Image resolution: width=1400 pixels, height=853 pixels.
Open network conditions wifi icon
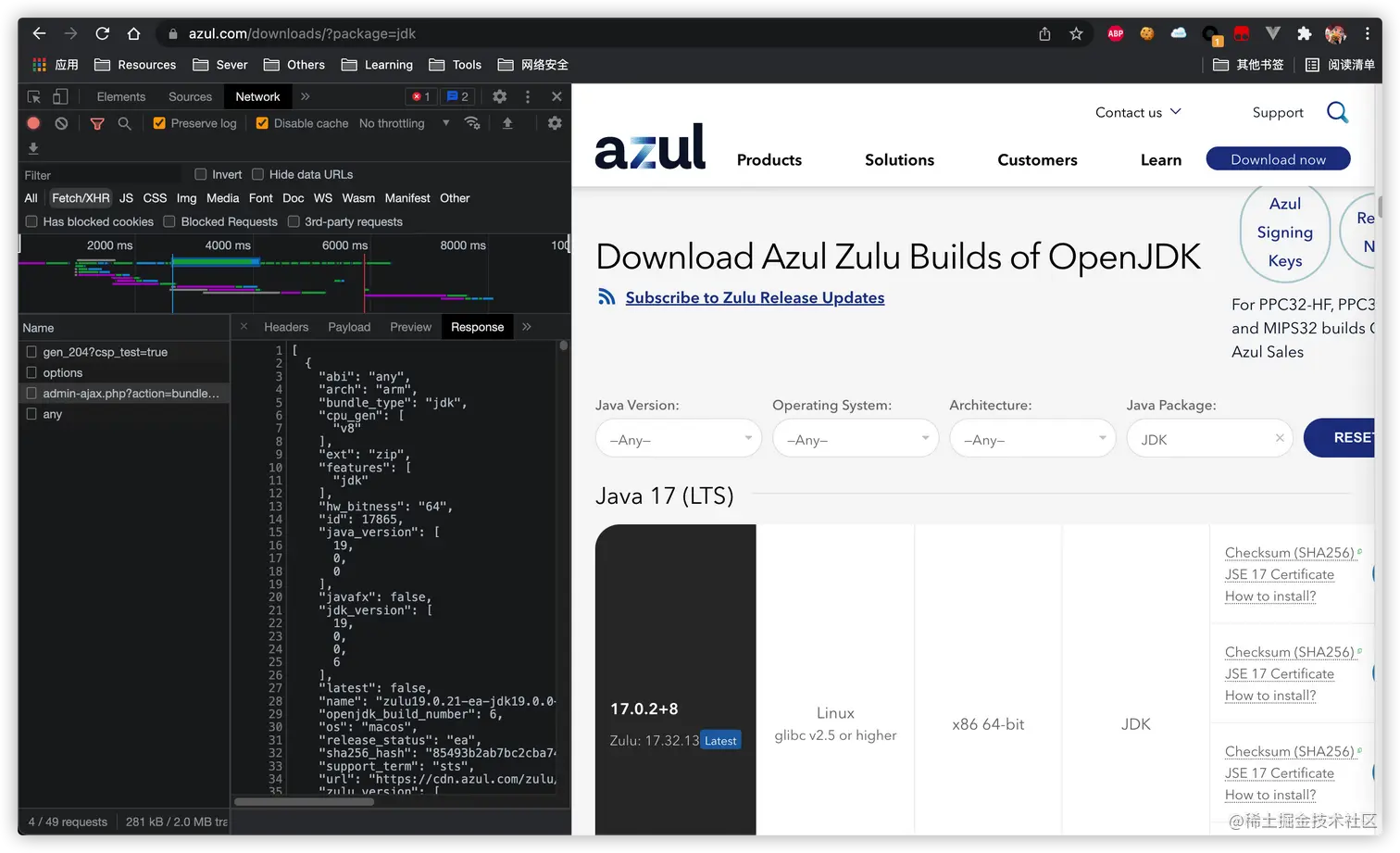click(x=472, y=123)
